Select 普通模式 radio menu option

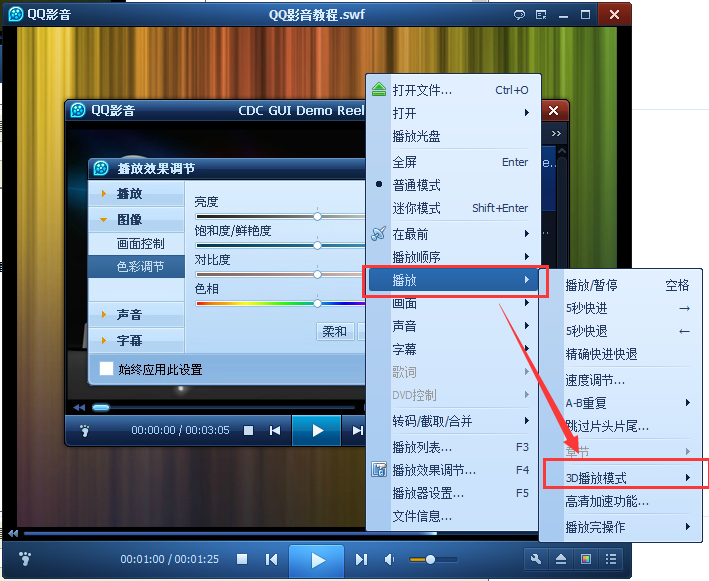[416, 185]
